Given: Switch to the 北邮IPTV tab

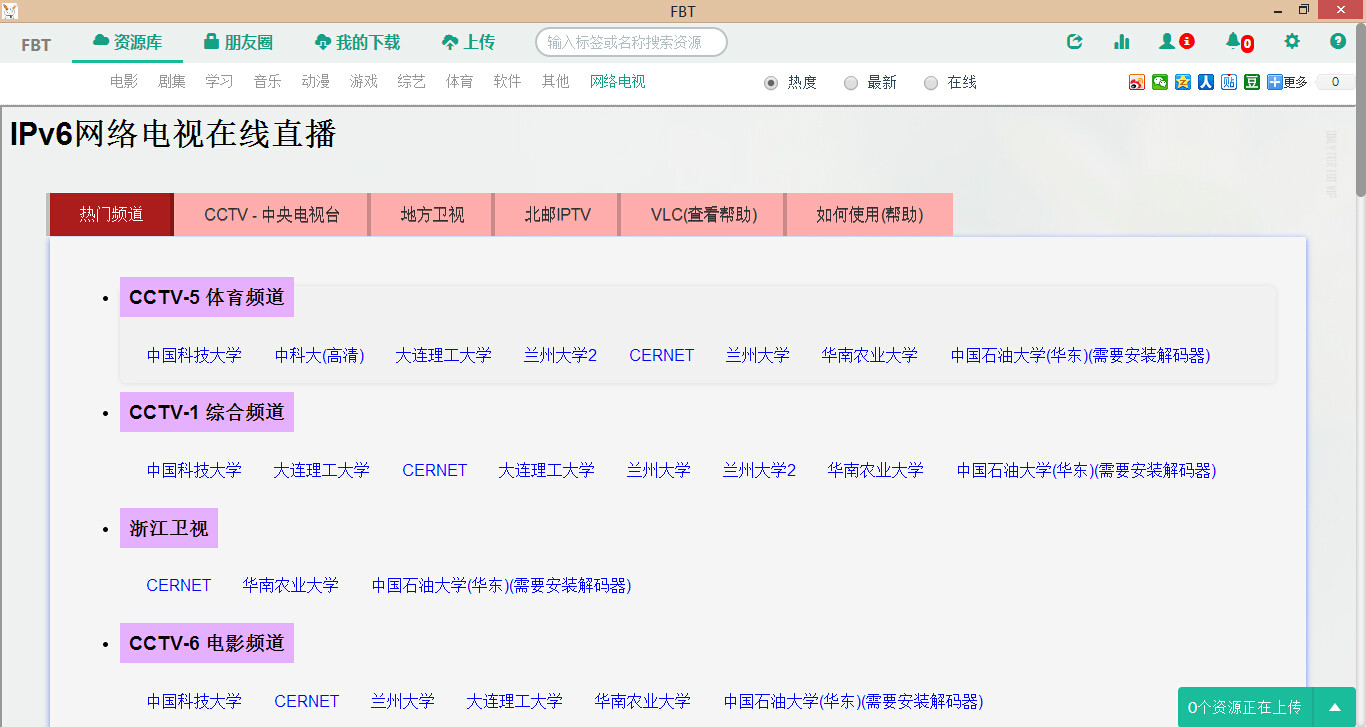Looking at the screenshot, I should coord(557,214).
